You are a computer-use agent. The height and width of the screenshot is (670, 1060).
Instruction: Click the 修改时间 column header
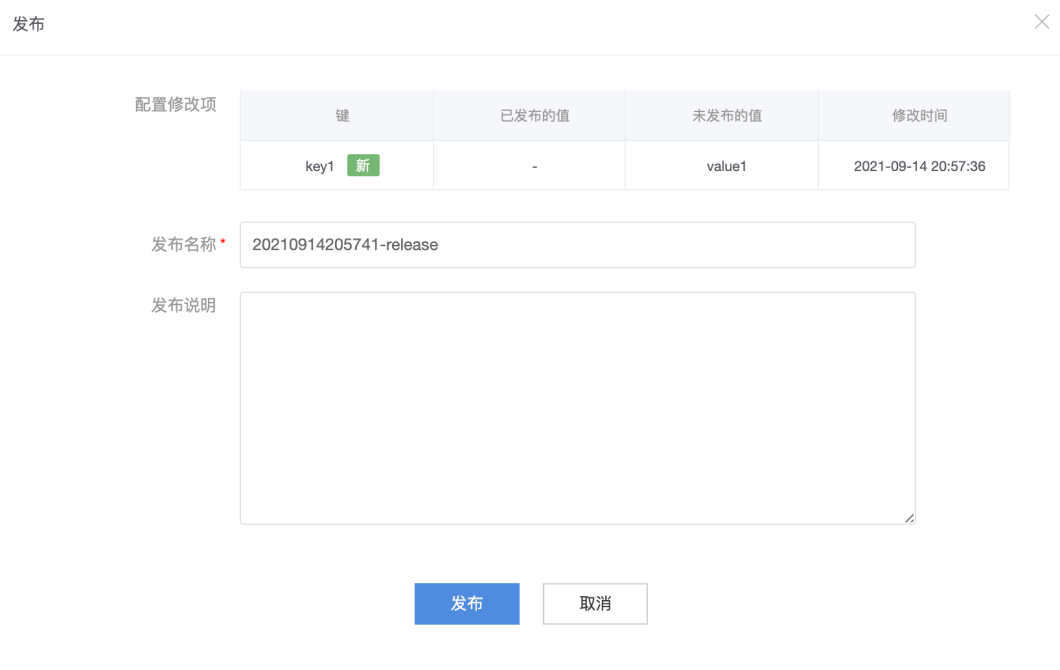click(x=919, y=116)
